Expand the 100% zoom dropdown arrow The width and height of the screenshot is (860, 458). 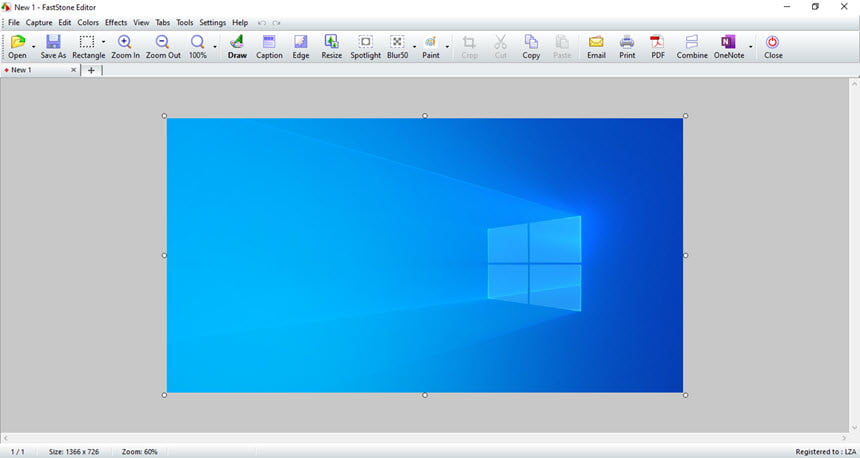214,47
